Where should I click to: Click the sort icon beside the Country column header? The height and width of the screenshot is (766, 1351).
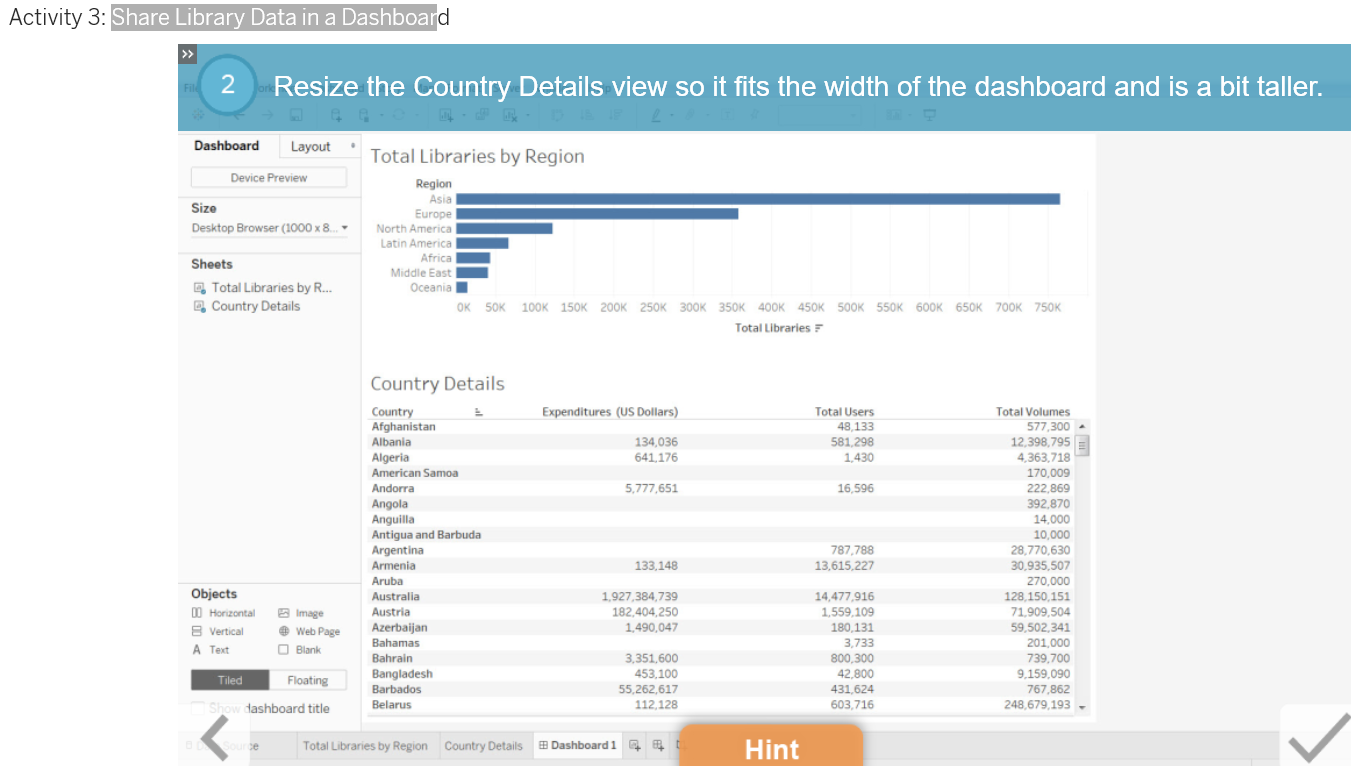pyautogui.click(x=478, y=410)
